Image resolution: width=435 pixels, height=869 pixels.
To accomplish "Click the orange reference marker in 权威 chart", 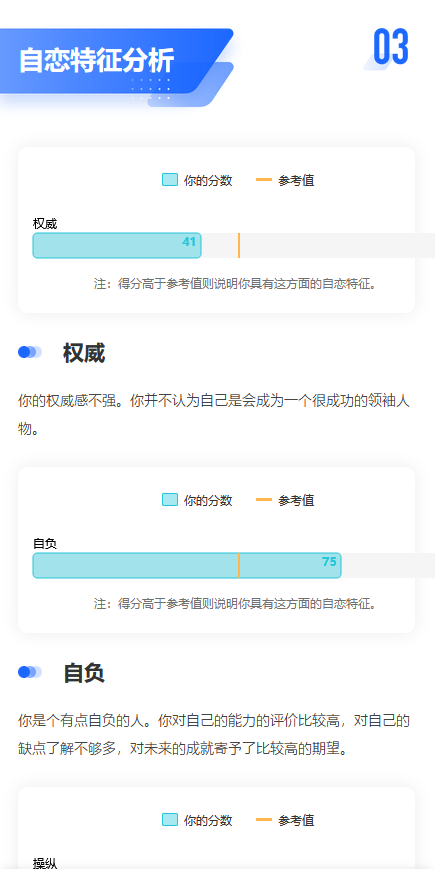I will click(x=239, y=246).
